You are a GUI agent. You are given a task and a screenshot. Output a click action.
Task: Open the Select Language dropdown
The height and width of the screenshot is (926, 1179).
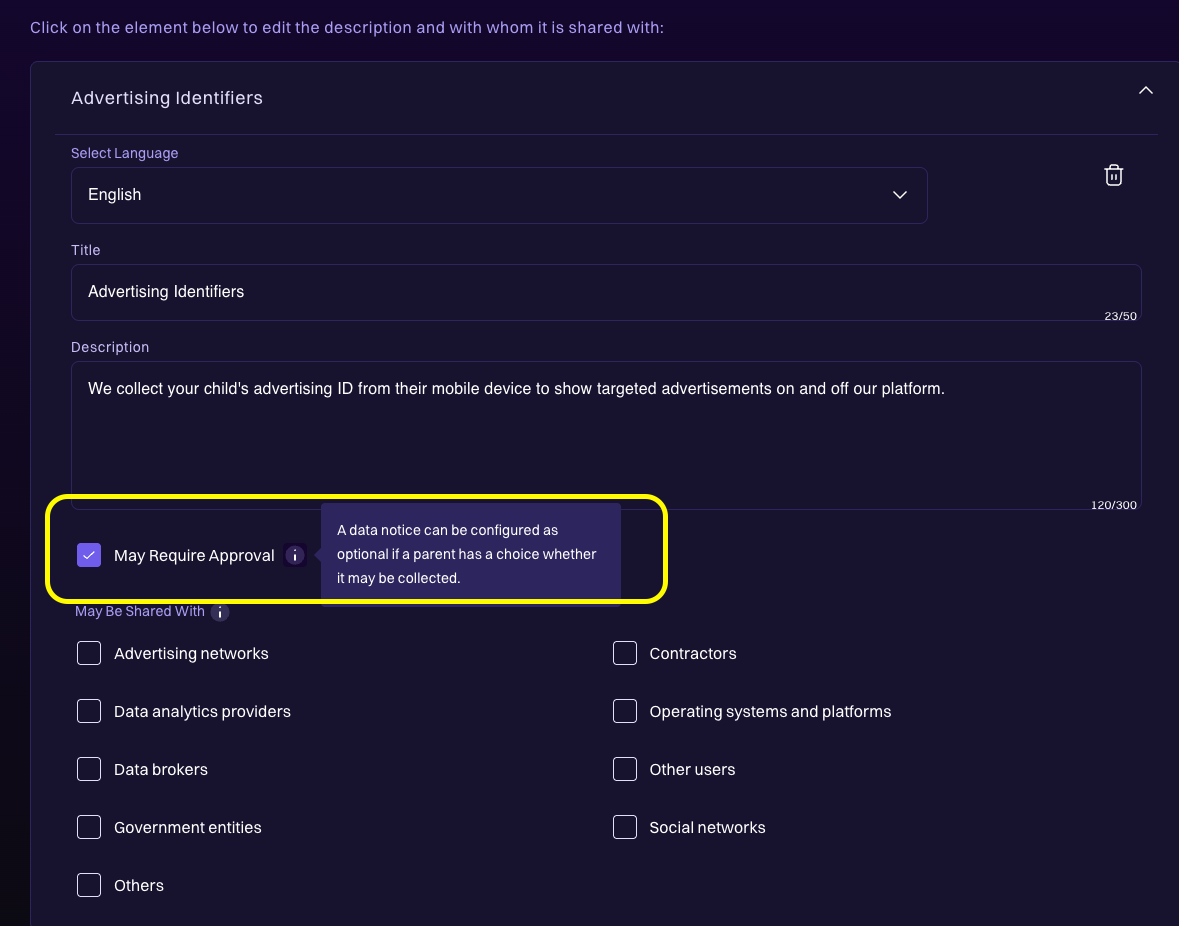(x=499, y=195)
